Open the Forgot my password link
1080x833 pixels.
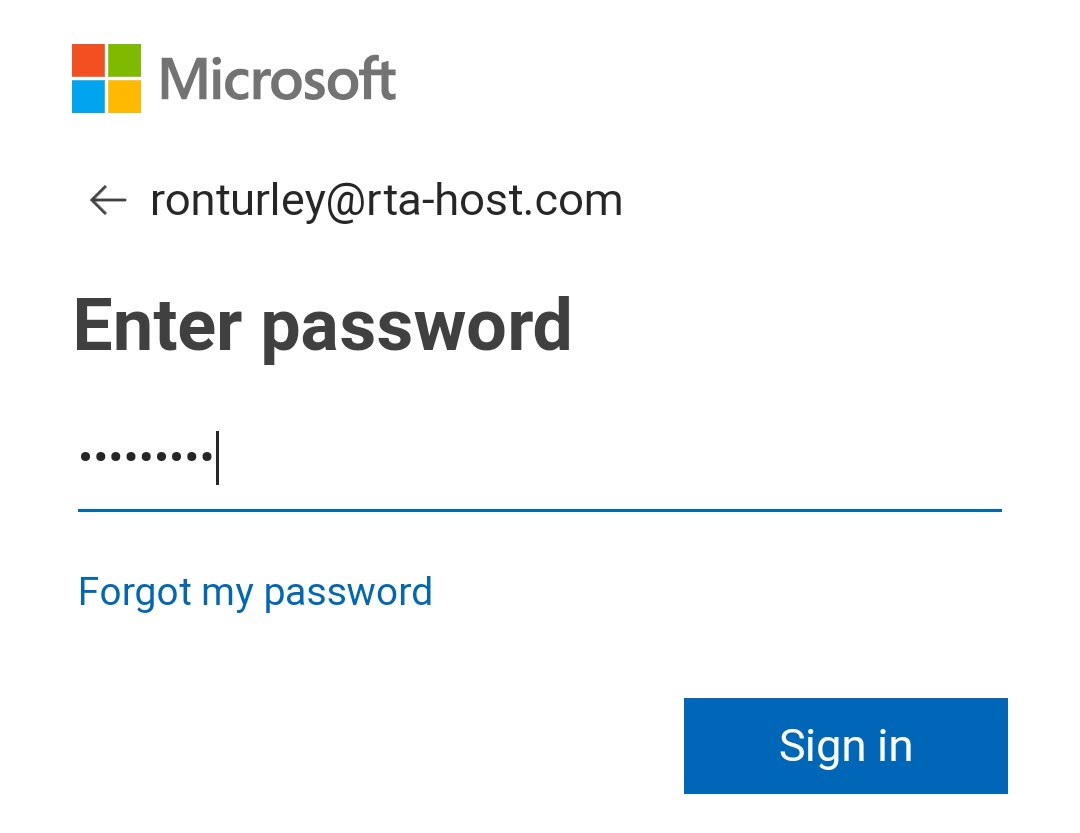[x=255, y=592]
